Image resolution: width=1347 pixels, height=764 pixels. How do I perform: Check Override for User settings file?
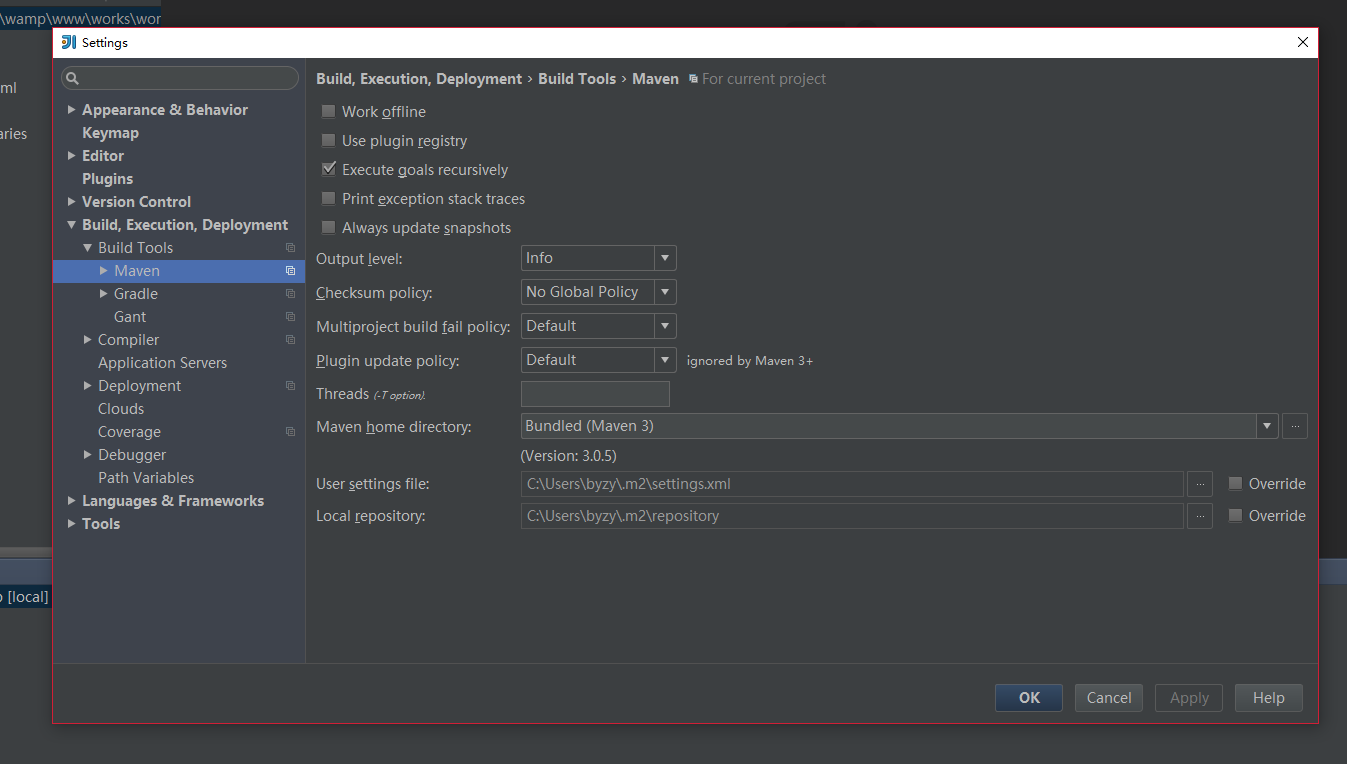tap(1235, 483)
